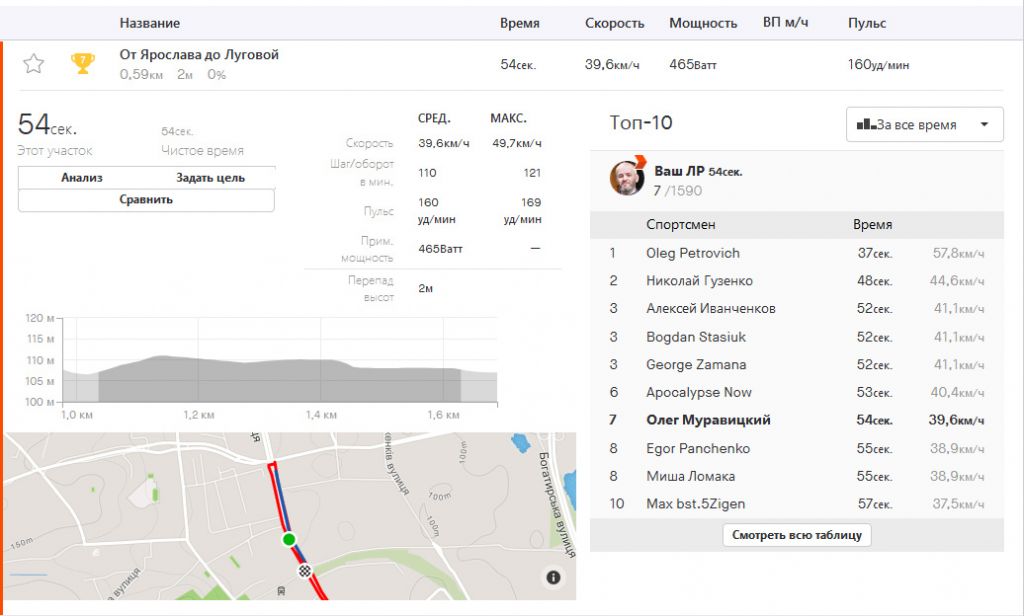Click the segment name От Ярослава до Луговой
The height and width of the screenshot is (616, 1024).
[x=199, y=55]
